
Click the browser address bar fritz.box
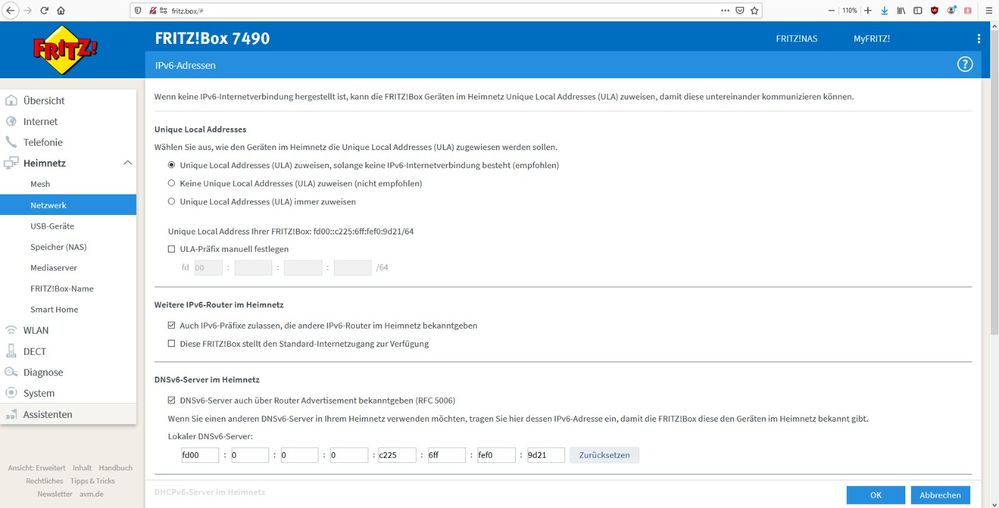[446, 11]
